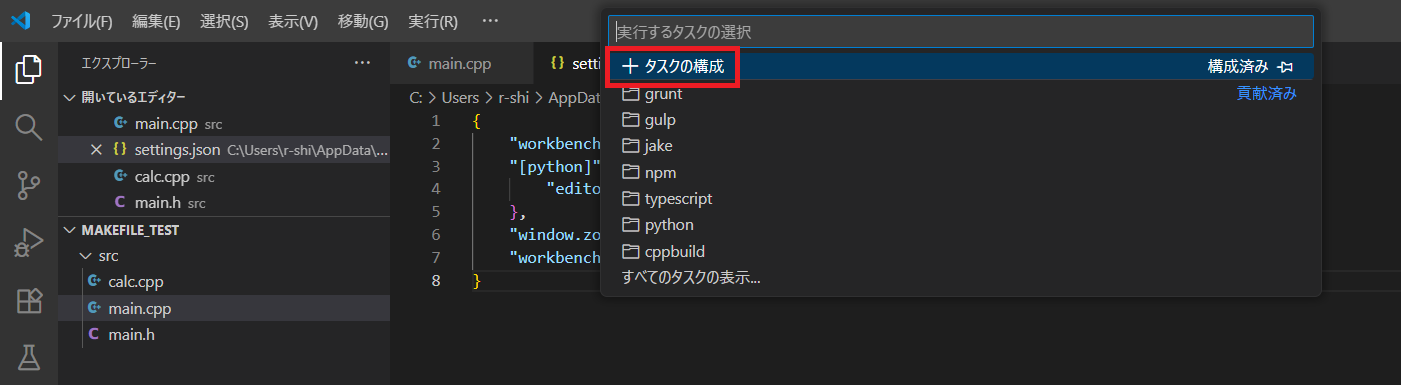Viewport: 1401px width, 385px height.
Task: Click C++ icon of main.cpp tab
Action: [414, 64]
